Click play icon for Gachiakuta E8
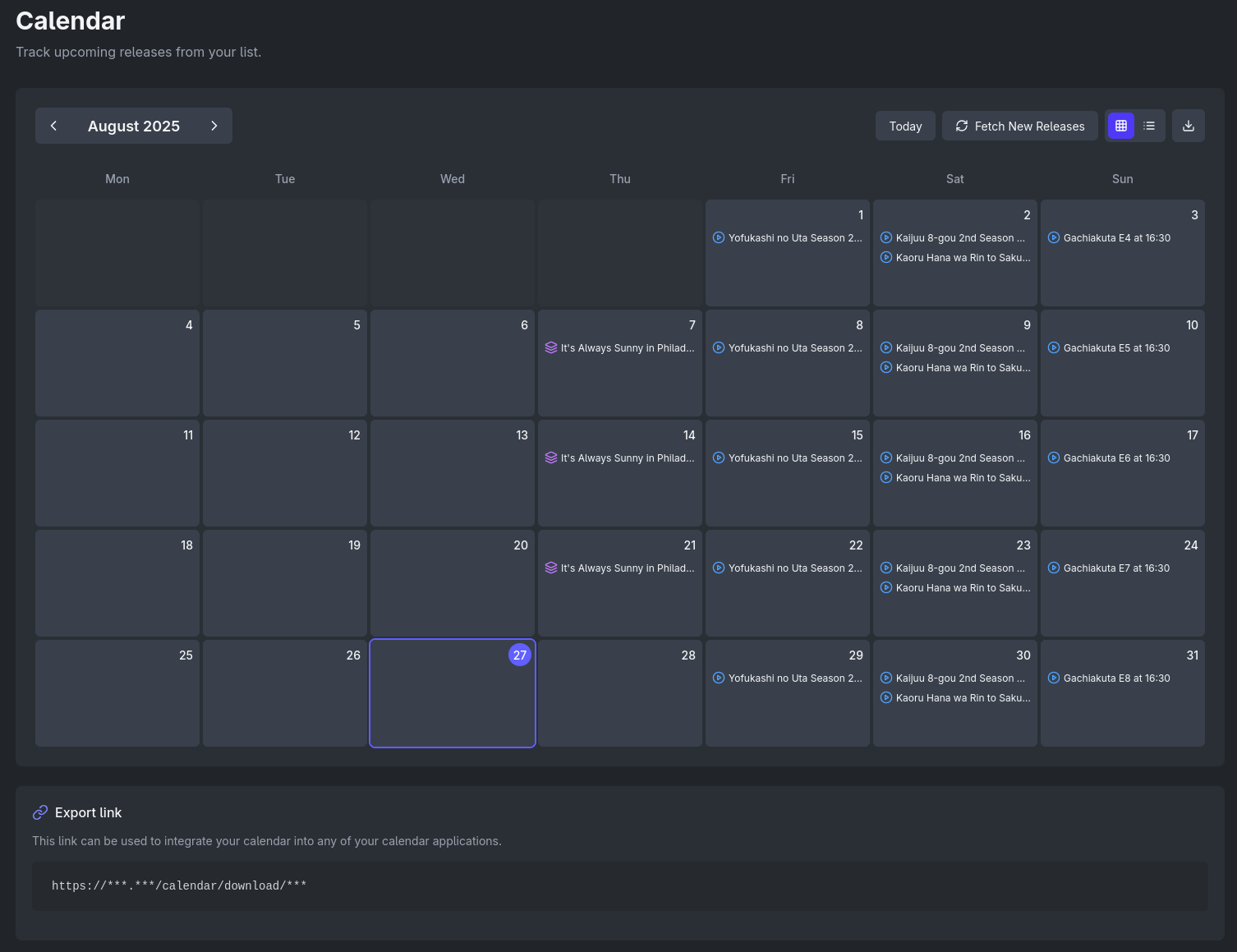1237x952 pixels. point(1054,678)
